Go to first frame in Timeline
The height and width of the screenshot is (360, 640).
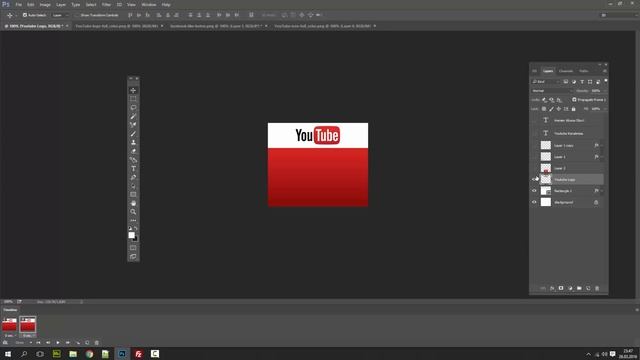click(x=38, y=343)
